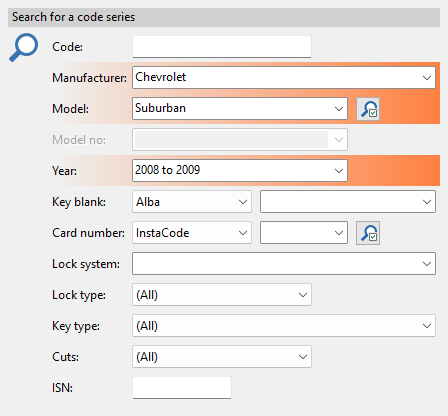Viewport: 448px width, 416px height.
Task: Open the Lock system dropdown
Action: pyautogui.click(x=284, y=264)
